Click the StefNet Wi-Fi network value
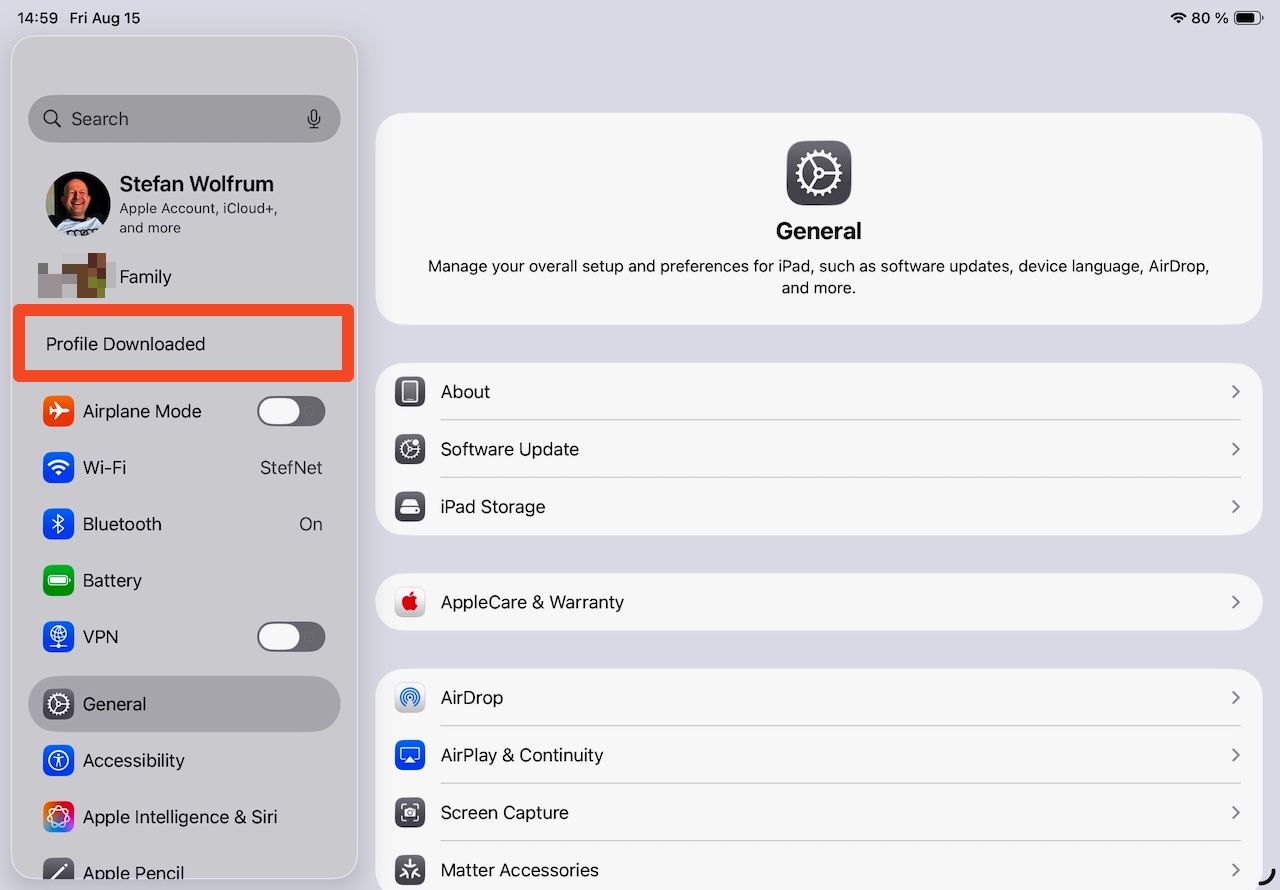 pyautogui.click(x=291, y=467)
